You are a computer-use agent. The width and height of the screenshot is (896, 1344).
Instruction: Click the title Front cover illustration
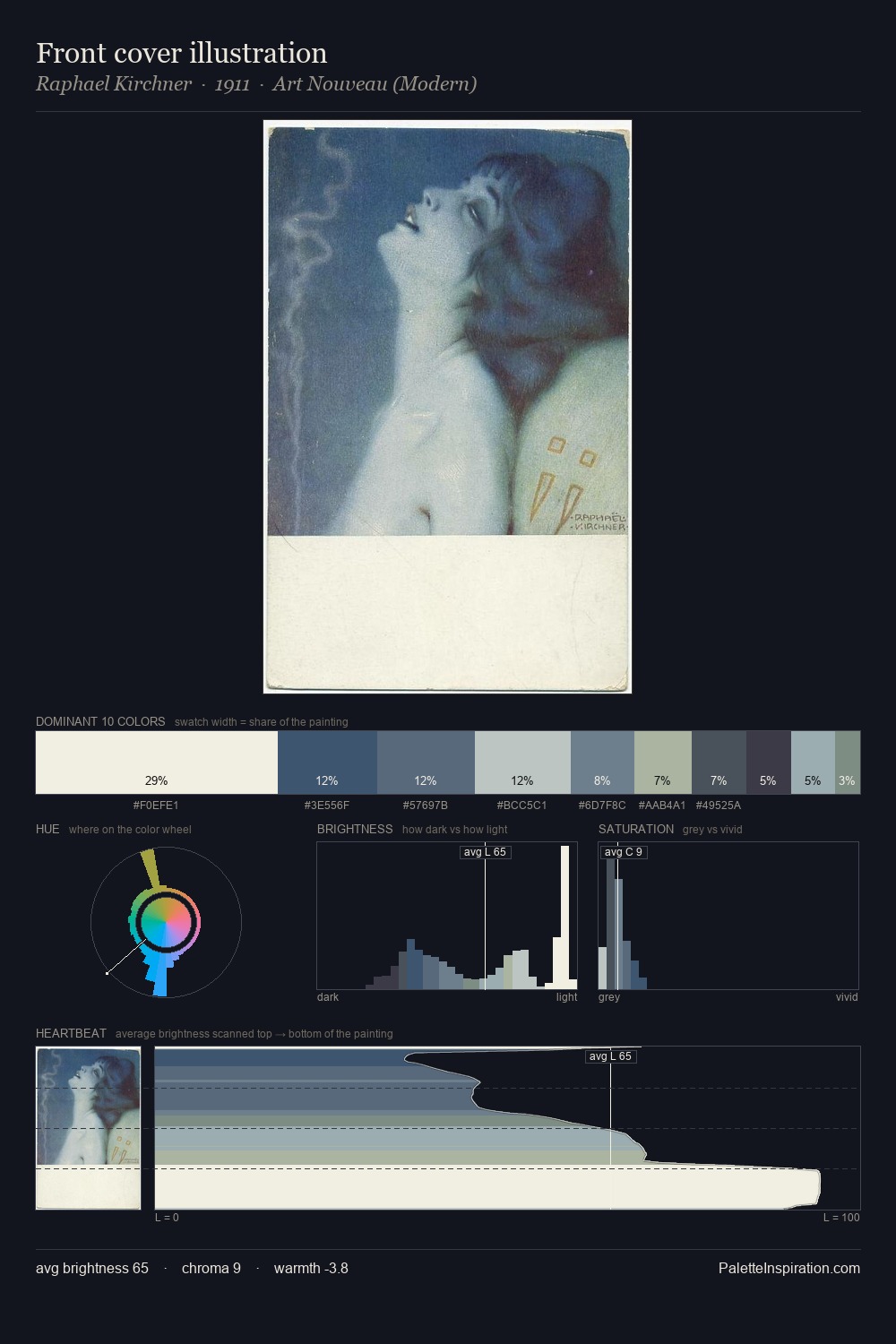pyautogui.click(x=182, y=53)
